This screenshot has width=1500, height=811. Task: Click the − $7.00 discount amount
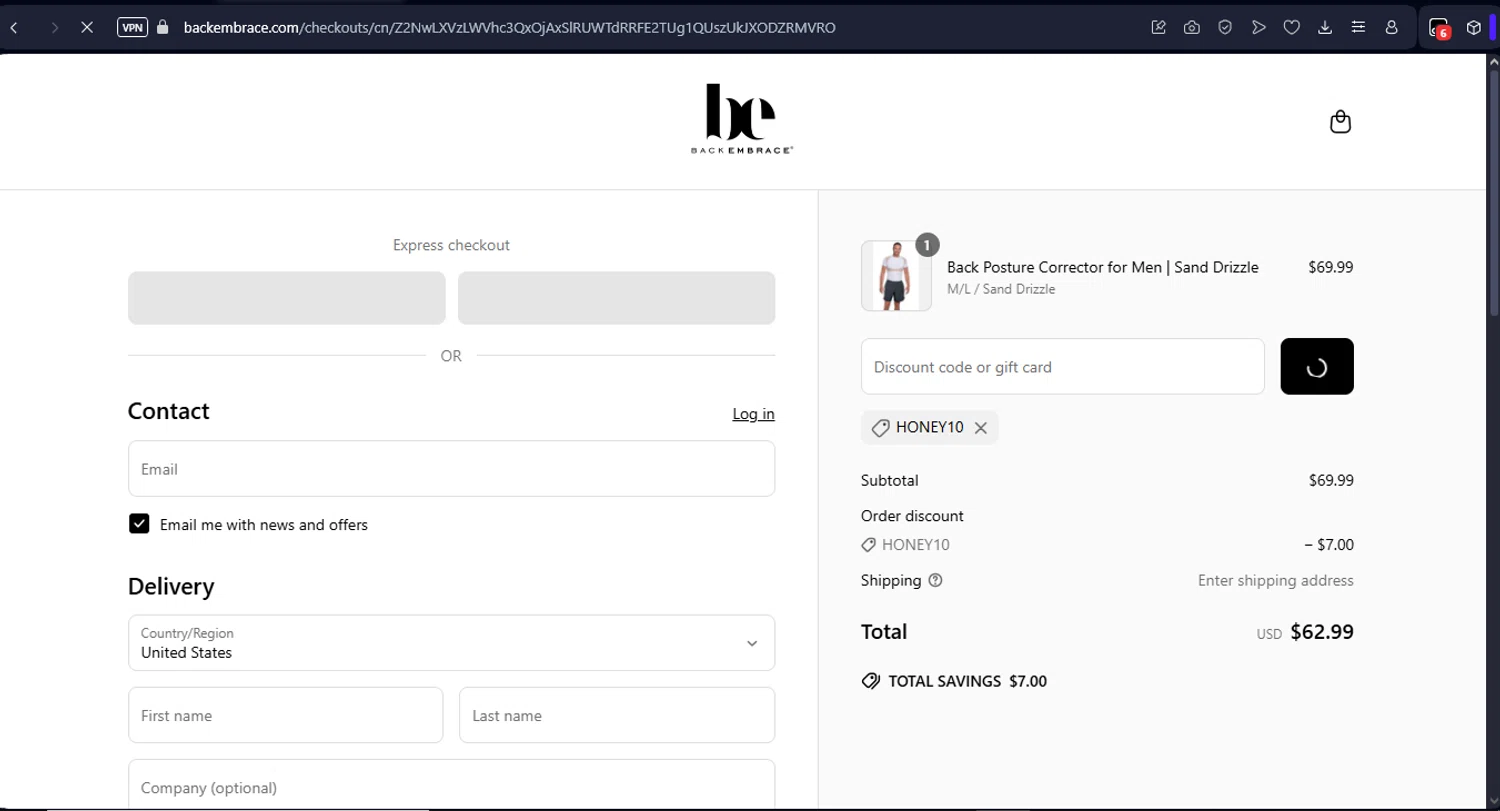[x=1329, y=545]
